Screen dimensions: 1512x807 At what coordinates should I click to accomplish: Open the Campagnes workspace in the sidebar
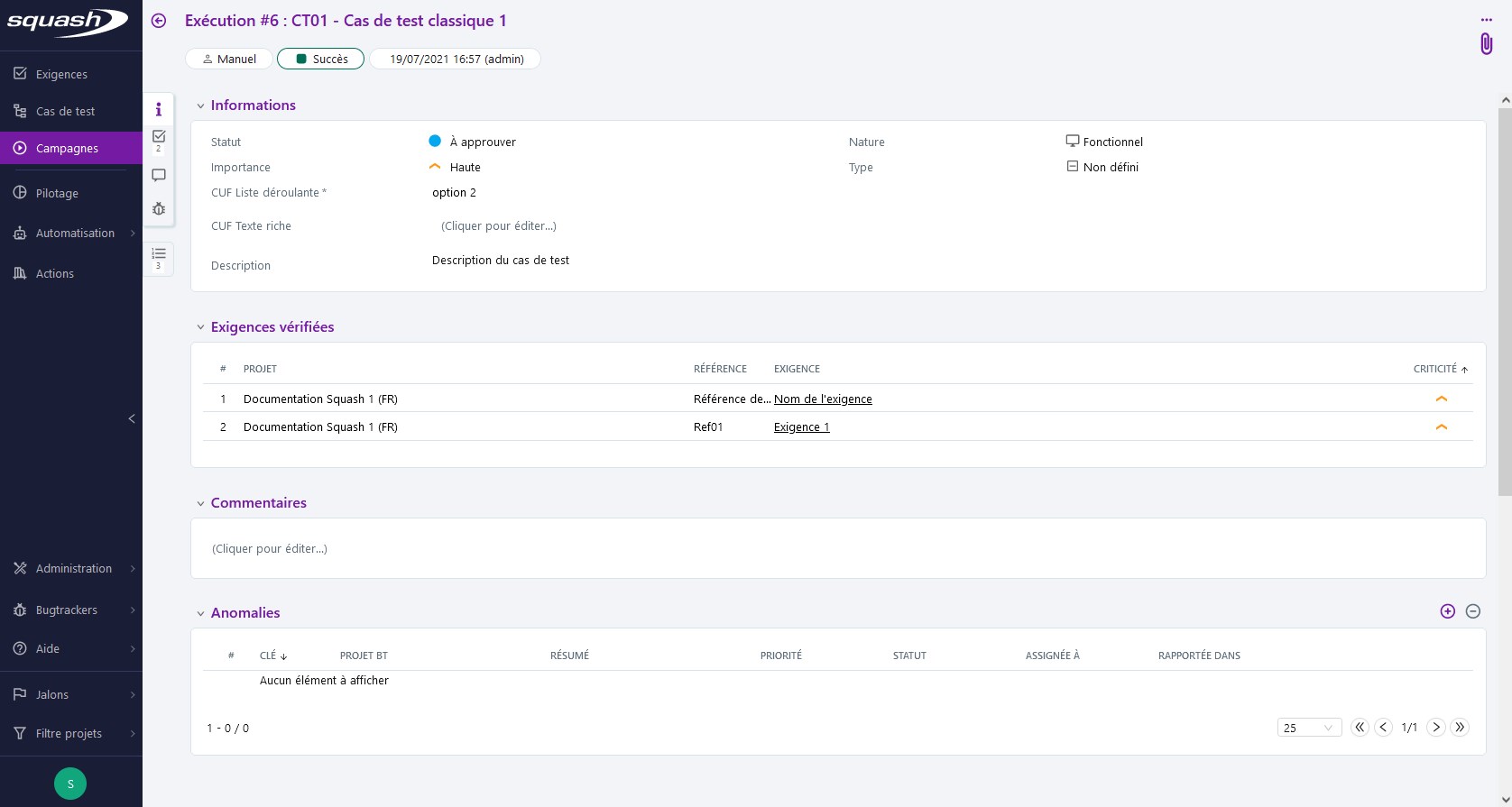pyautogui.click(x=68, y=148)
